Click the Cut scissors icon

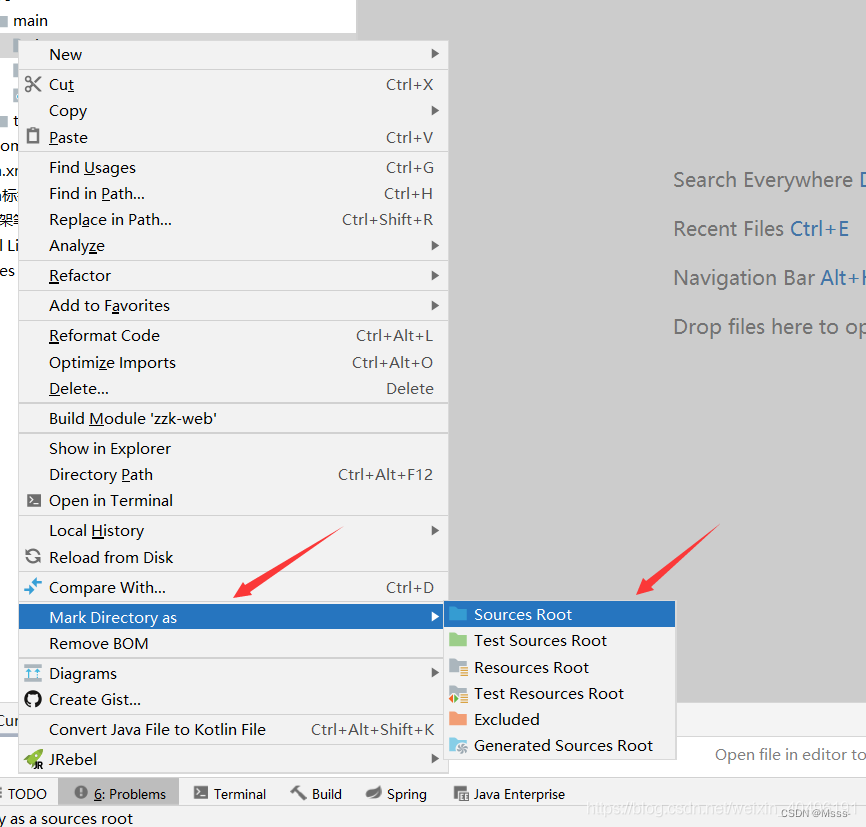[33, 84]
